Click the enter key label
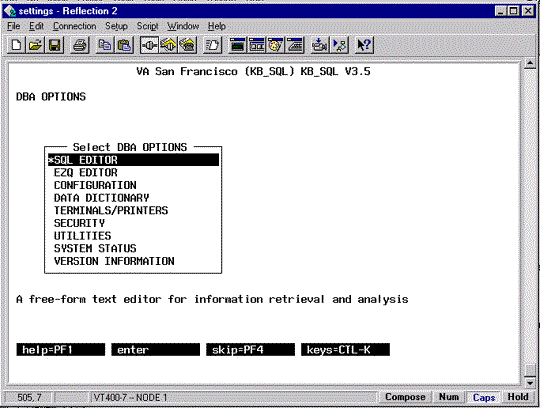The width and height of the screenshot is (540, 408). 156,349
